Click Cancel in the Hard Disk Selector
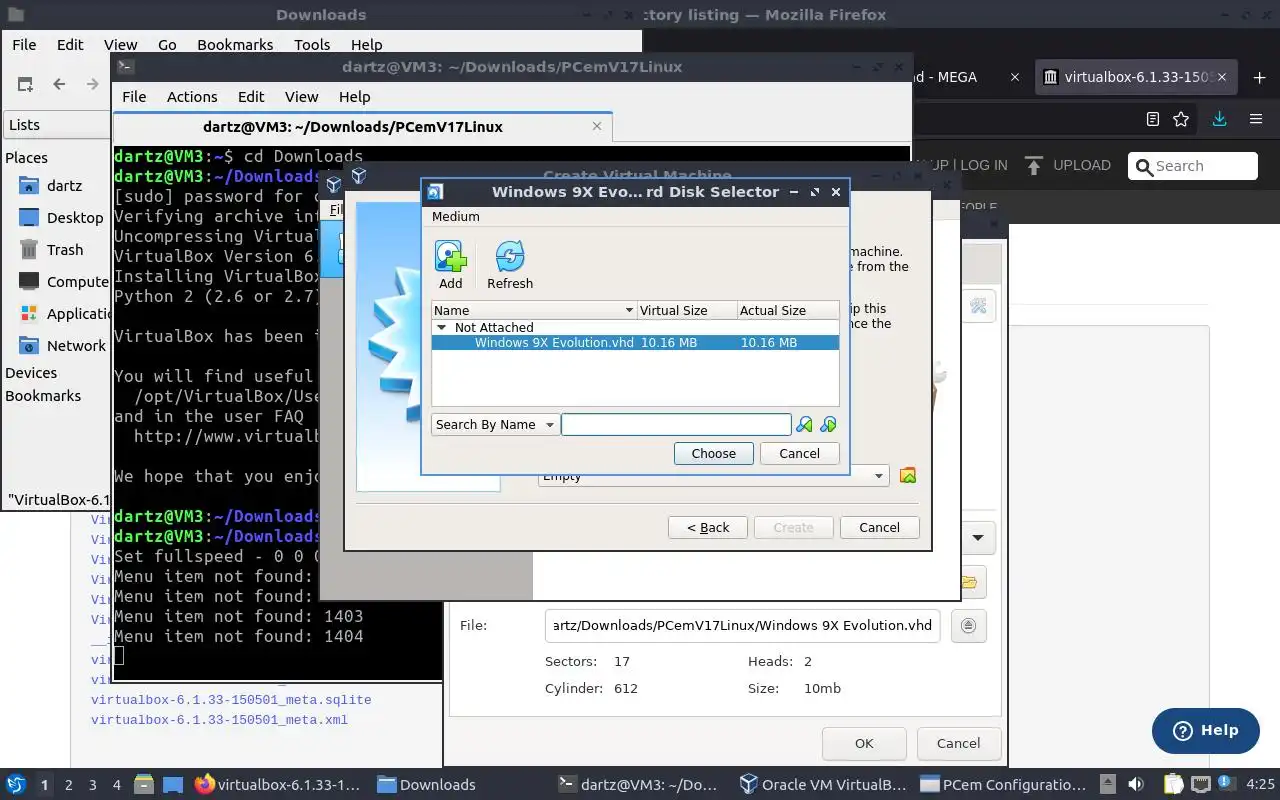 point(799,454)
